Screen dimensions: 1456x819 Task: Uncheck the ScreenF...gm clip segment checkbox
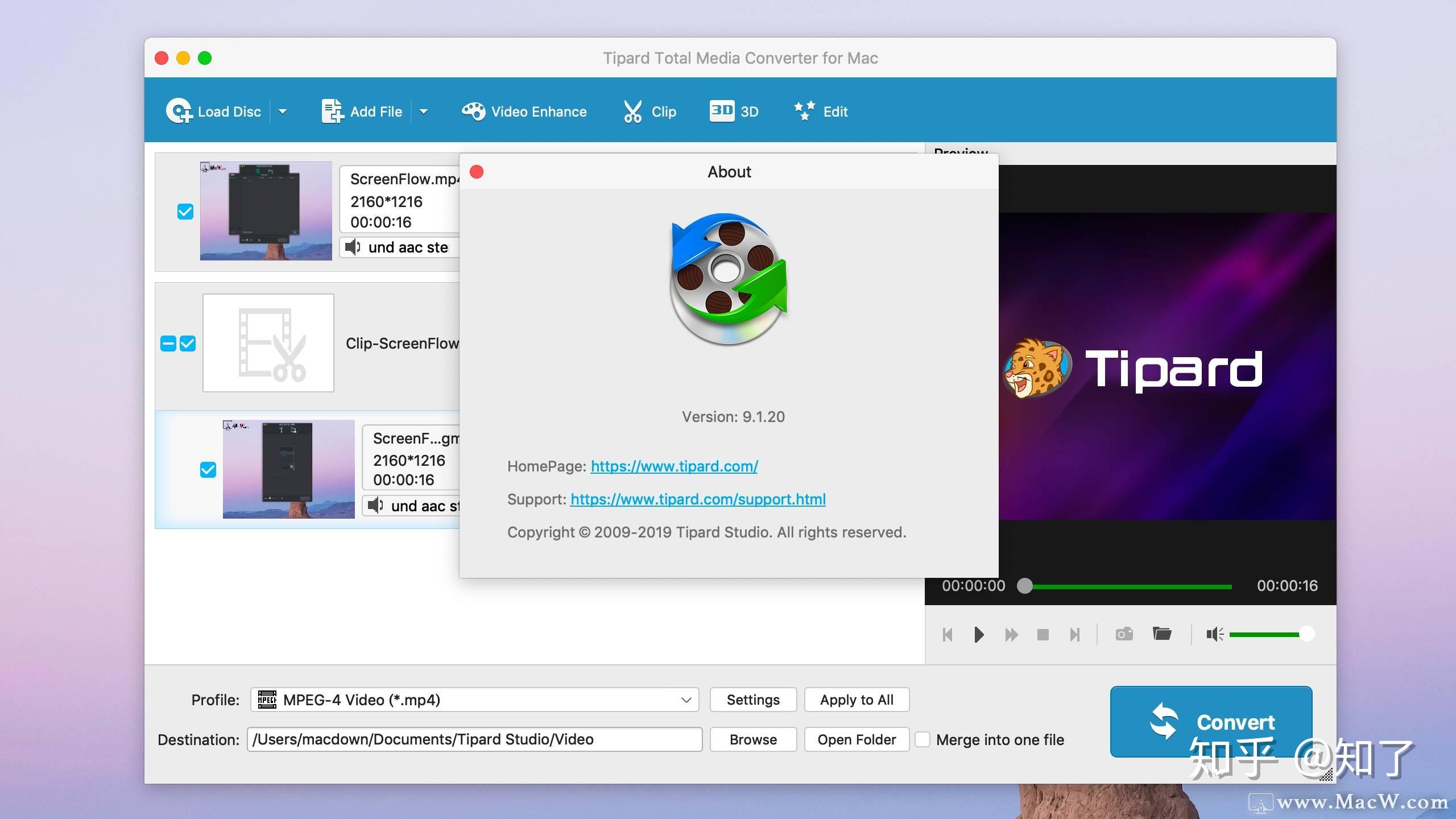click(x=208, y=470)
